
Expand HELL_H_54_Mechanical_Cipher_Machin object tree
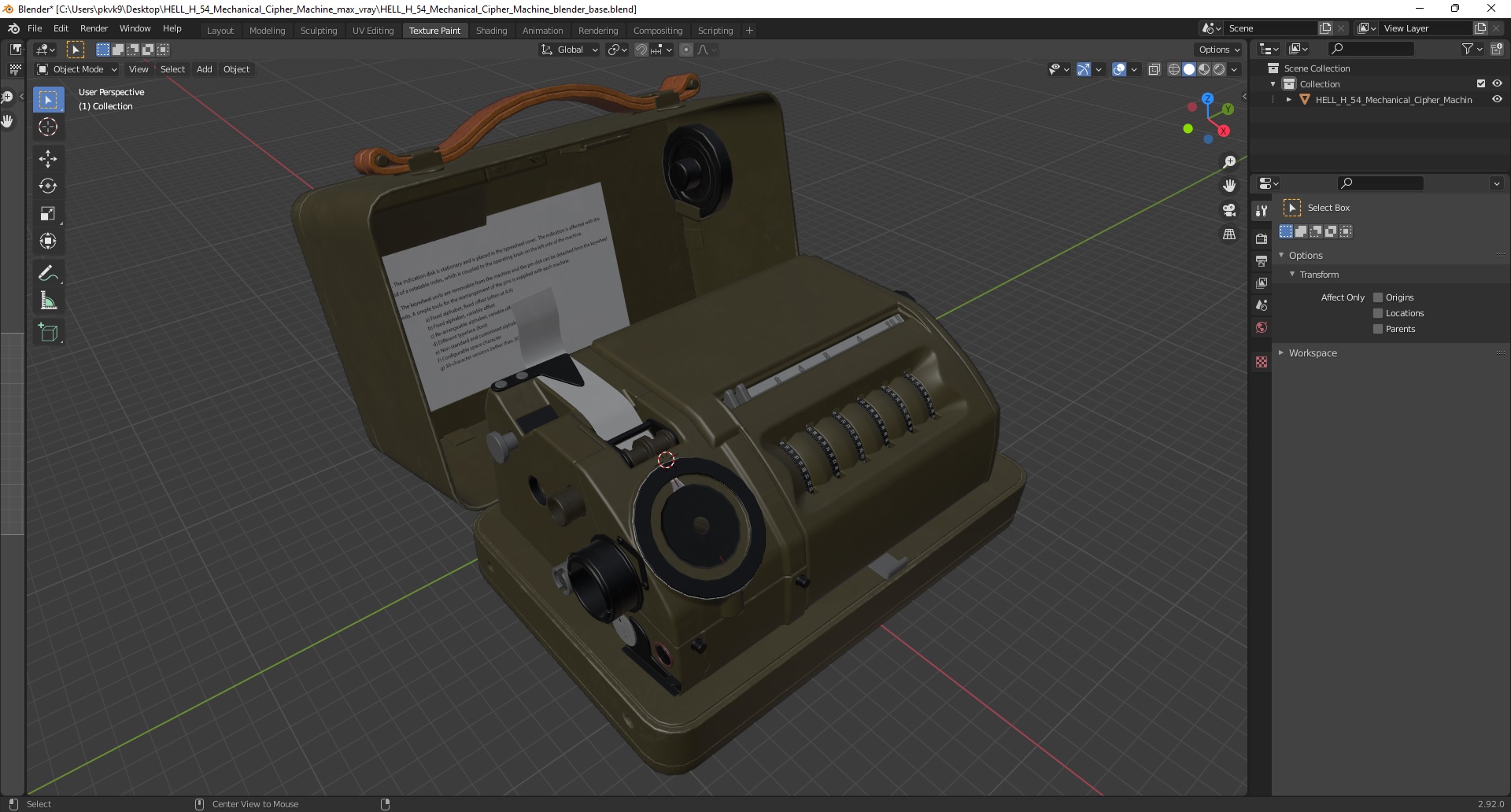pos(1289,100)
